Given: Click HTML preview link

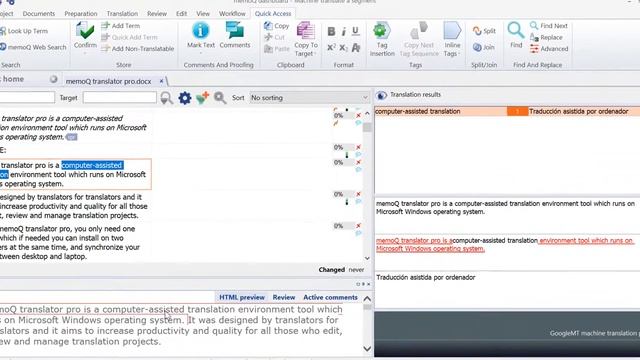Looking at the screenshot, I should (242, 298).
